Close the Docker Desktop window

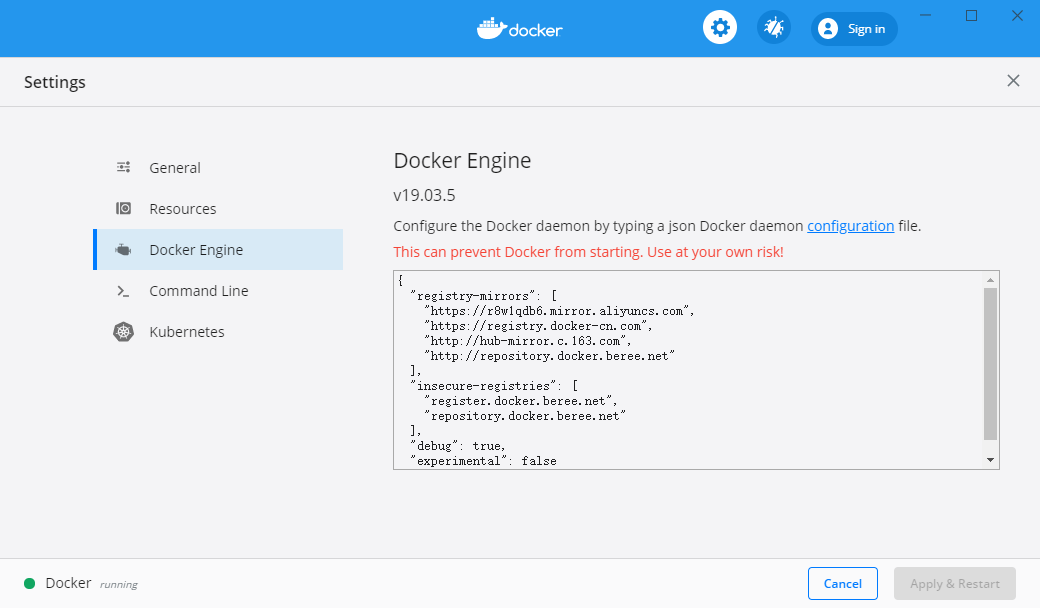pos(1017,15)
